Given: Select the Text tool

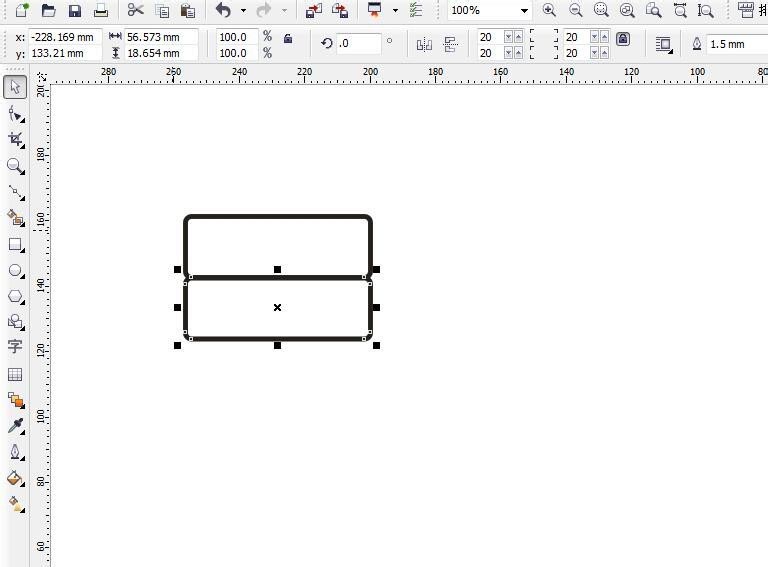Looking at the screenshot, I should (15, 347).
